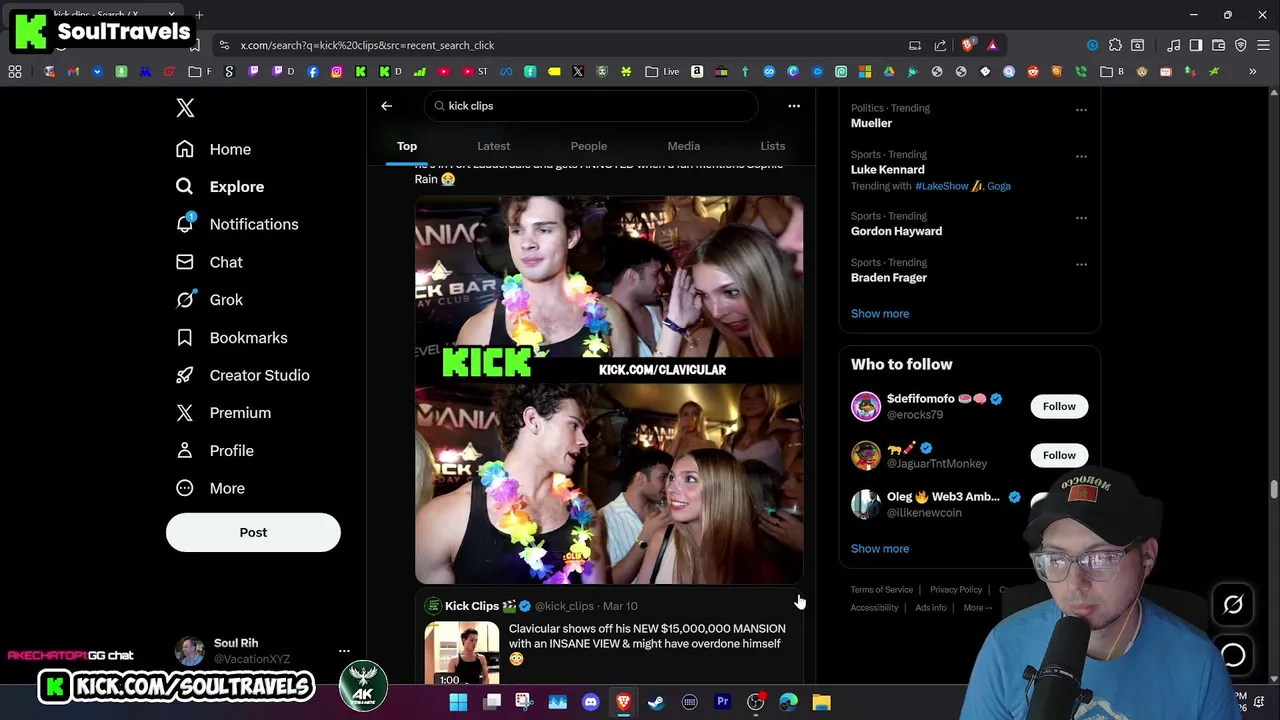Open Grok from the sidebar
This screenshot has height=720, width=1280.
209,300
